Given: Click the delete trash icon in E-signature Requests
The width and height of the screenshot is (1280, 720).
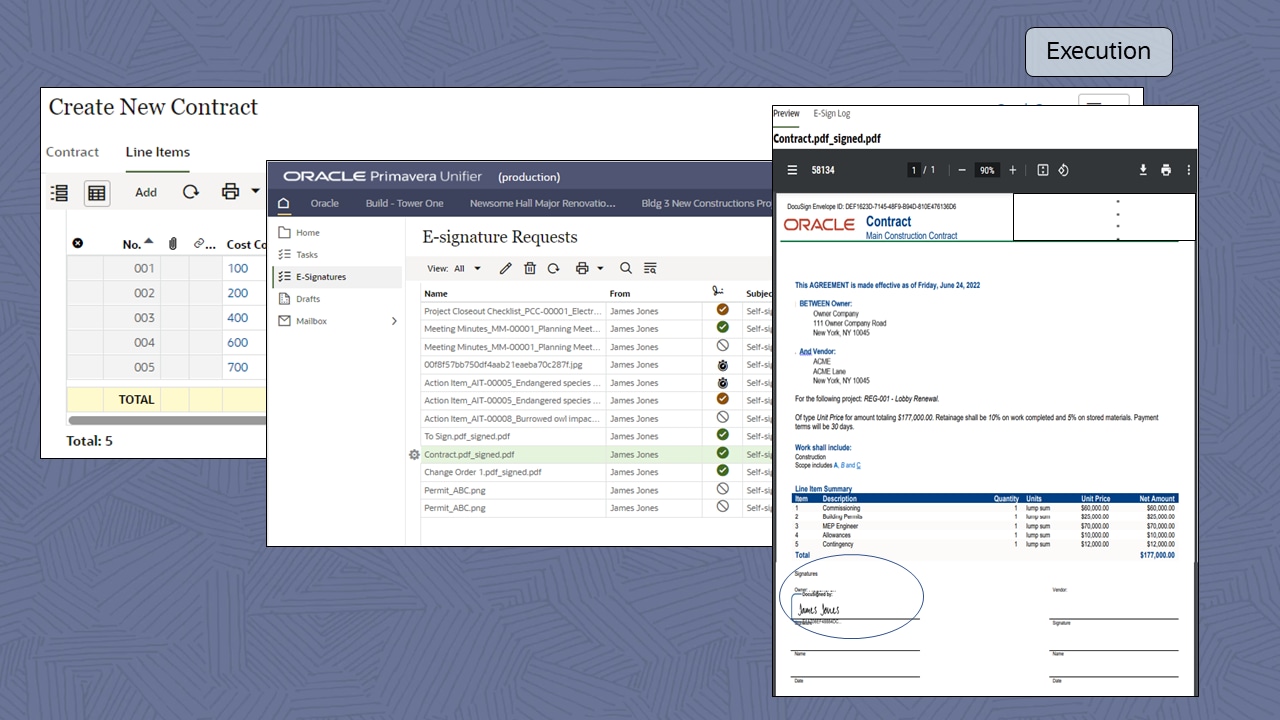Looking at the screenshot, I should click(530, 269).
